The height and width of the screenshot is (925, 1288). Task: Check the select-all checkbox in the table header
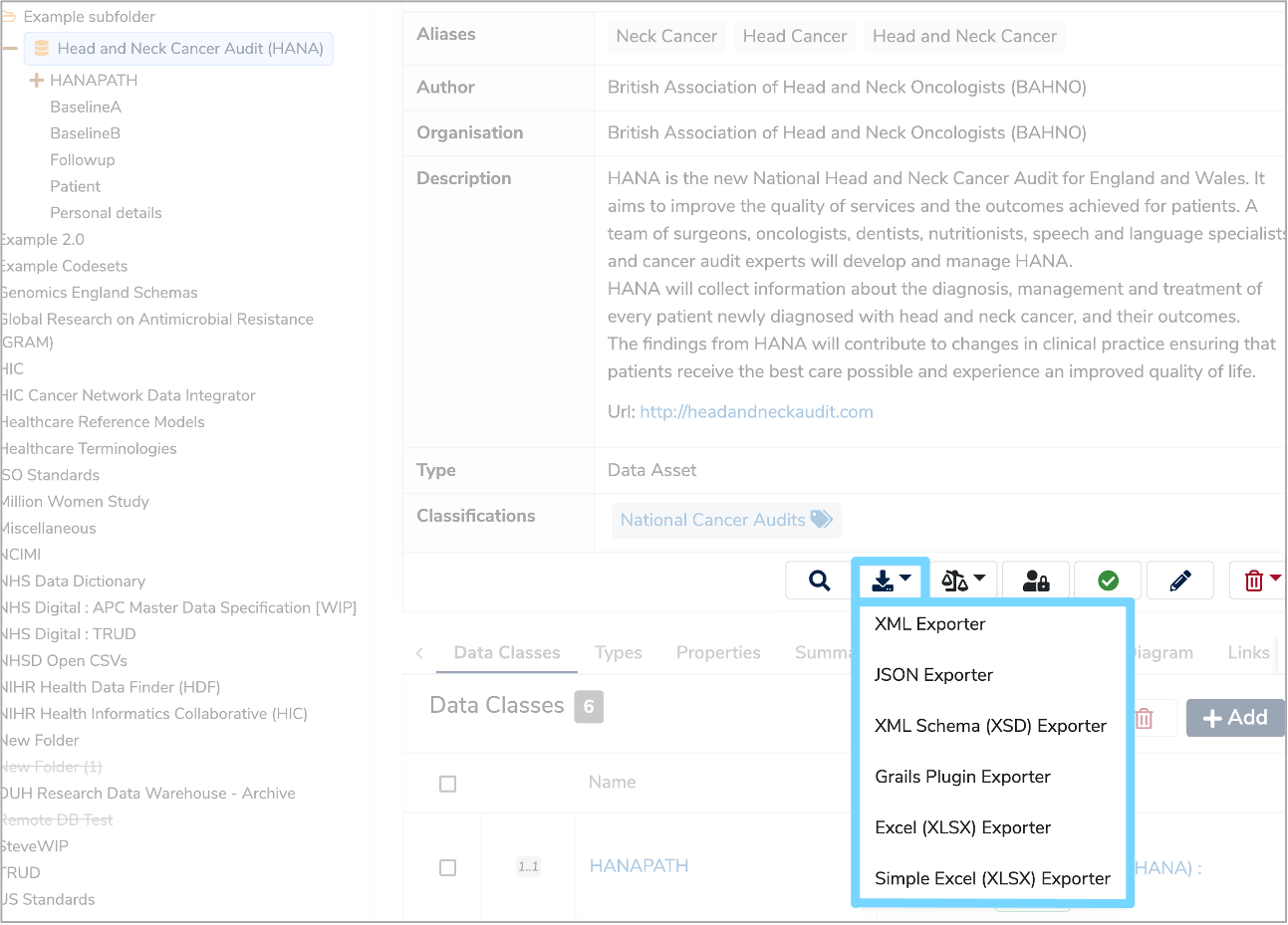(447, 783)
